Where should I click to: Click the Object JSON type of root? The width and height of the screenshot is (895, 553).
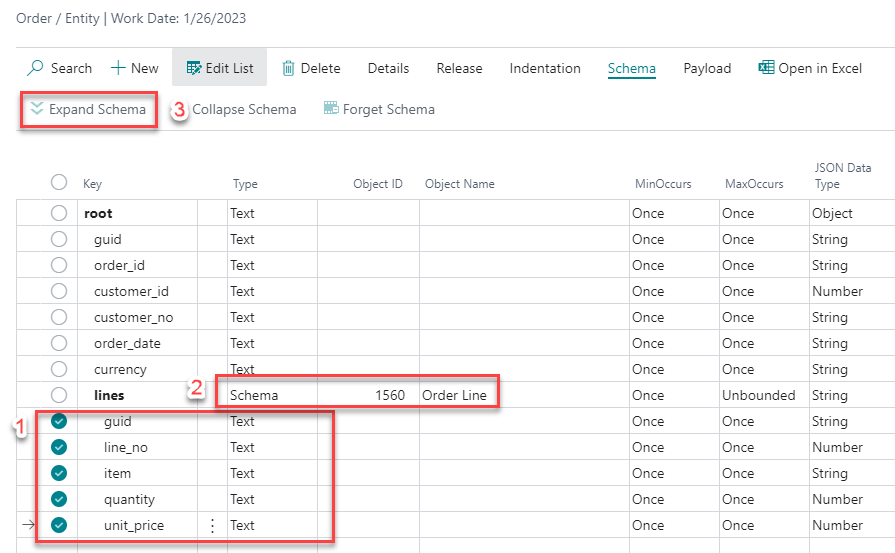pos(852,213)
